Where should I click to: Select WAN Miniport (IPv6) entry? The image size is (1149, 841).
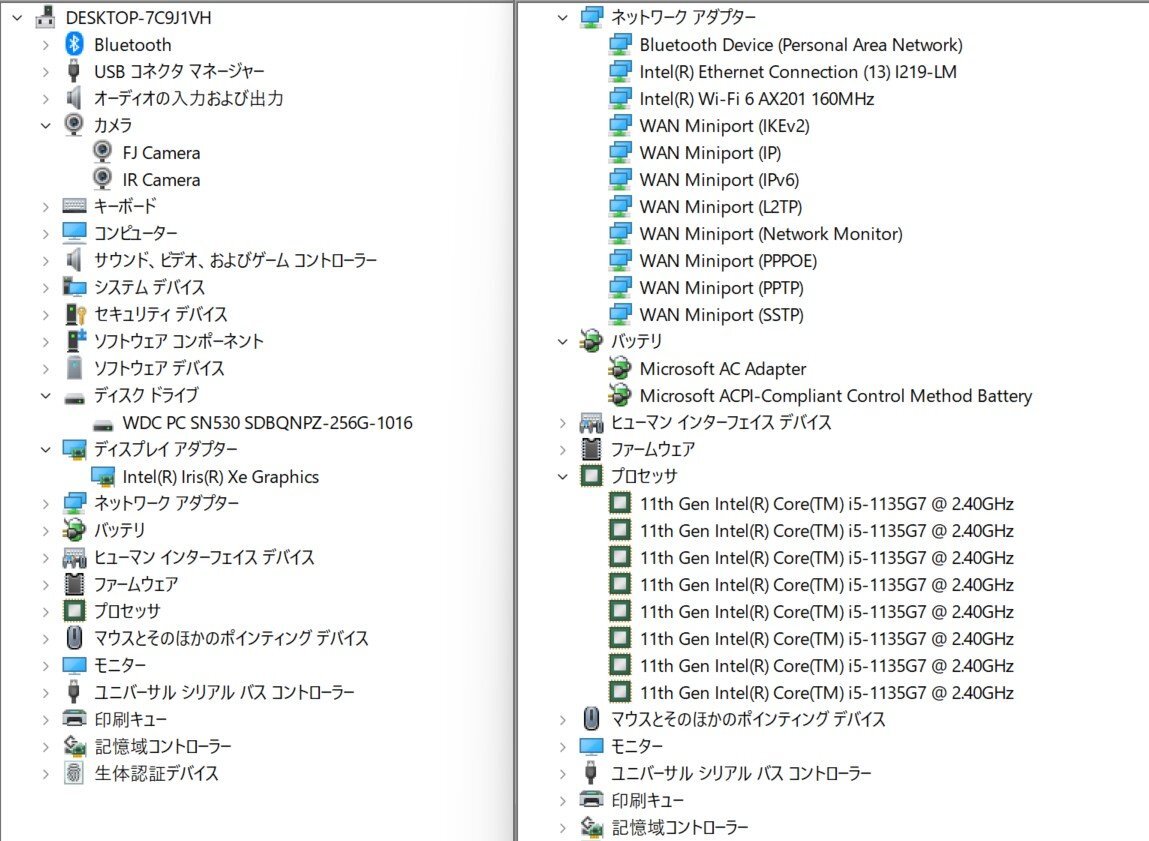719,179
